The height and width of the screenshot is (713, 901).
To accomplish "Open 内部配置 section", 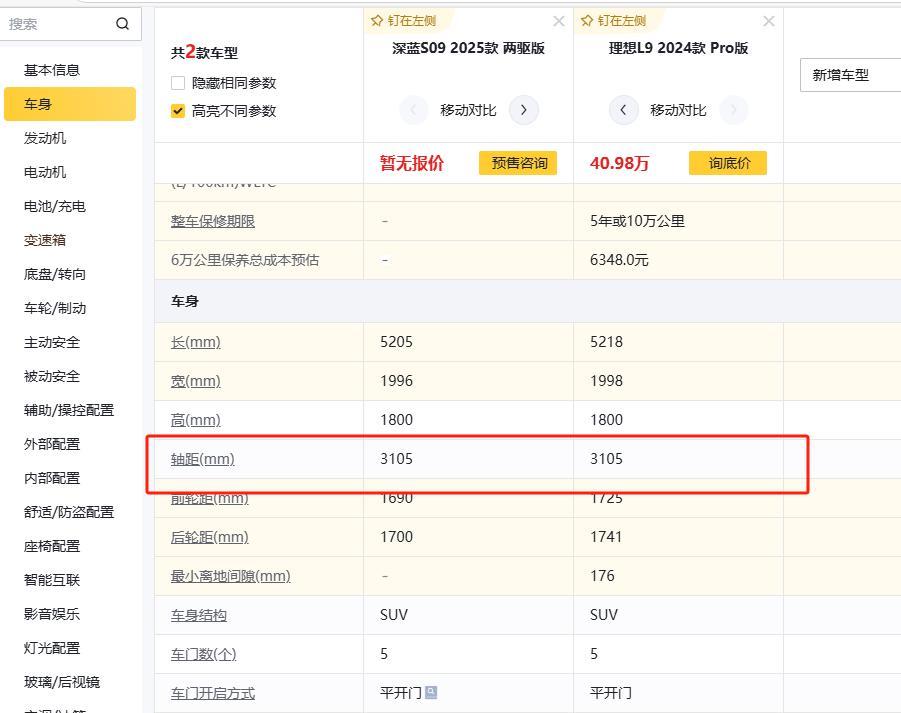I will (x=52, y=478).
